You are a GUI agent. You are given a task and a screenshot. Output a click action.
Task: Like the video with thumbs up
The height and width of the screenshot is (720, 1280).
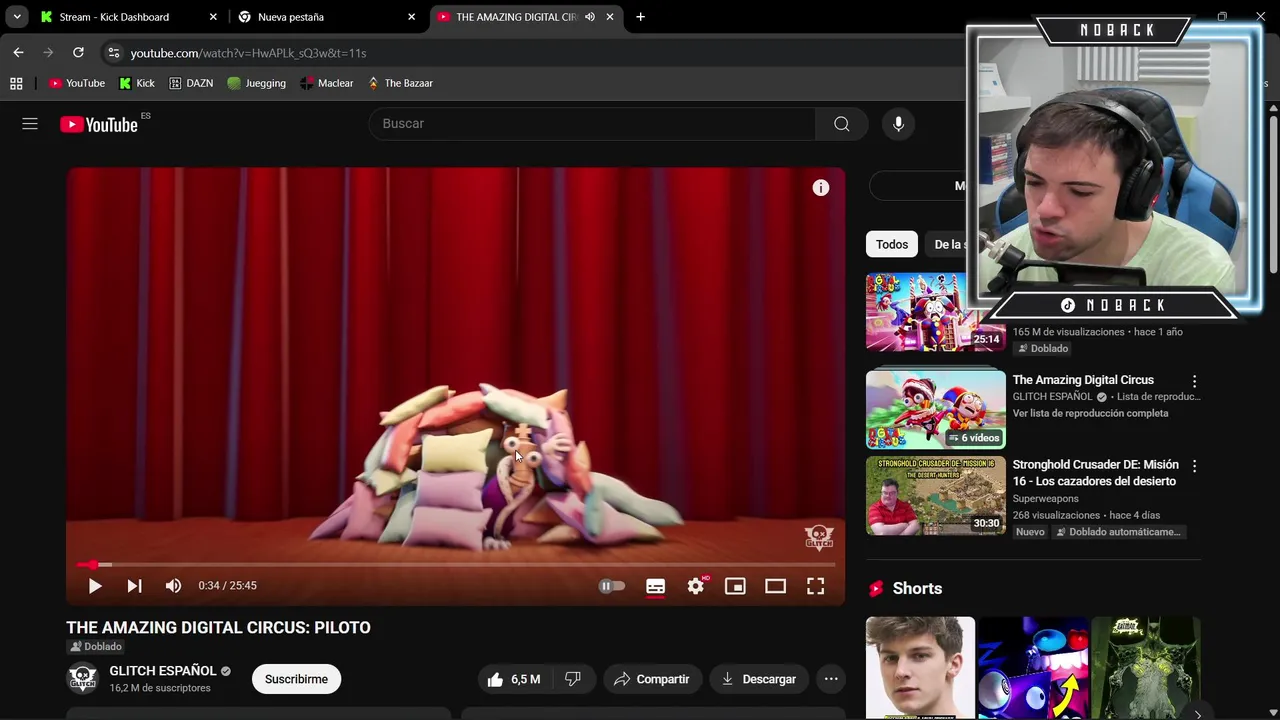(514, 679)
